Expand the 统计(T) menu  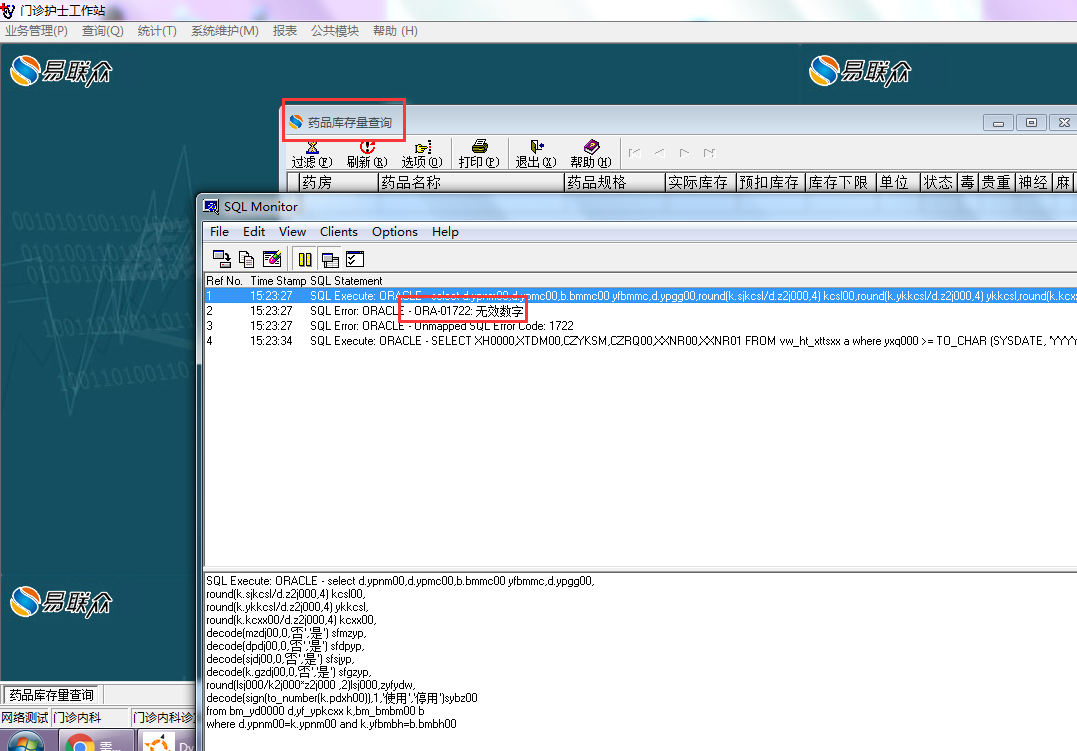[x=157, y=31]
